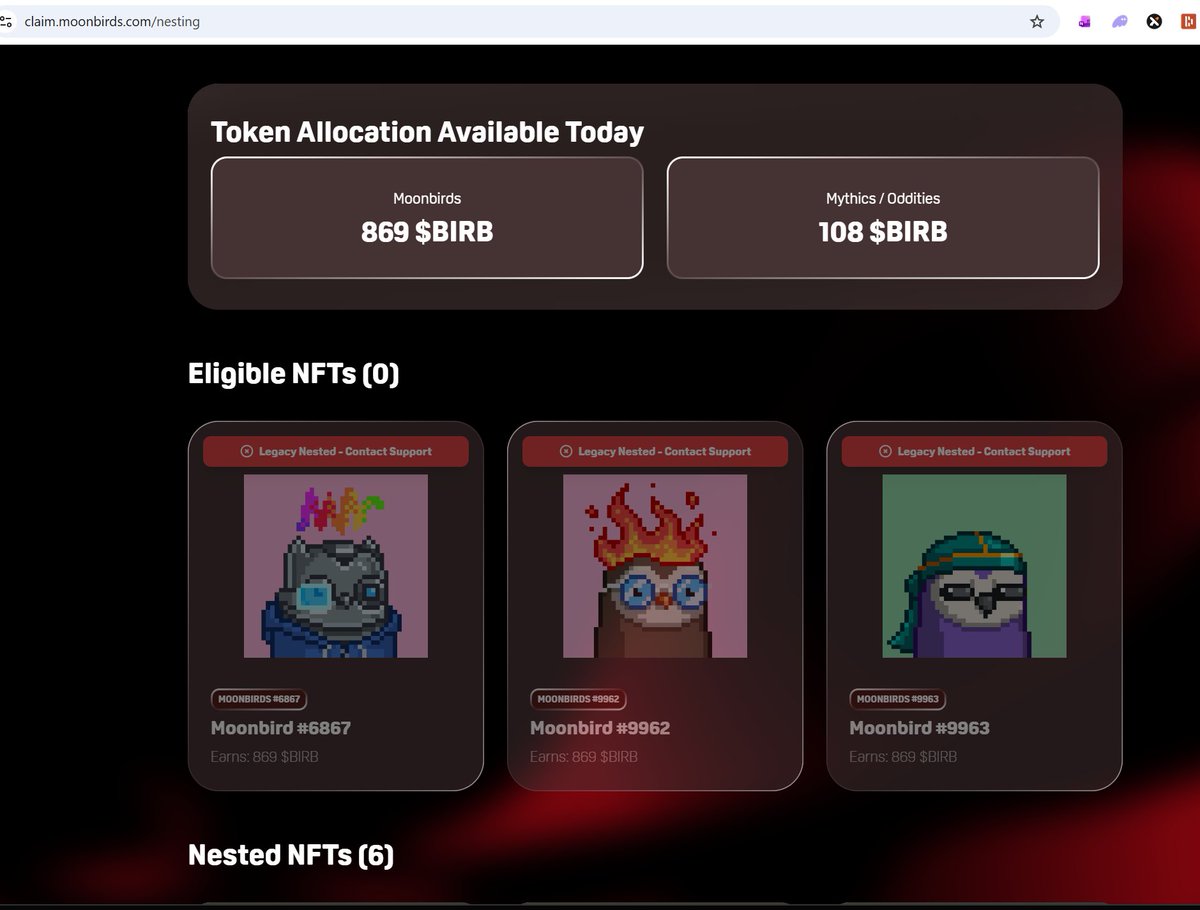This screenshot has width=1200, height=910.
Task: Click the Eligible NFTs (0) heading
Action: coord(294,374)
